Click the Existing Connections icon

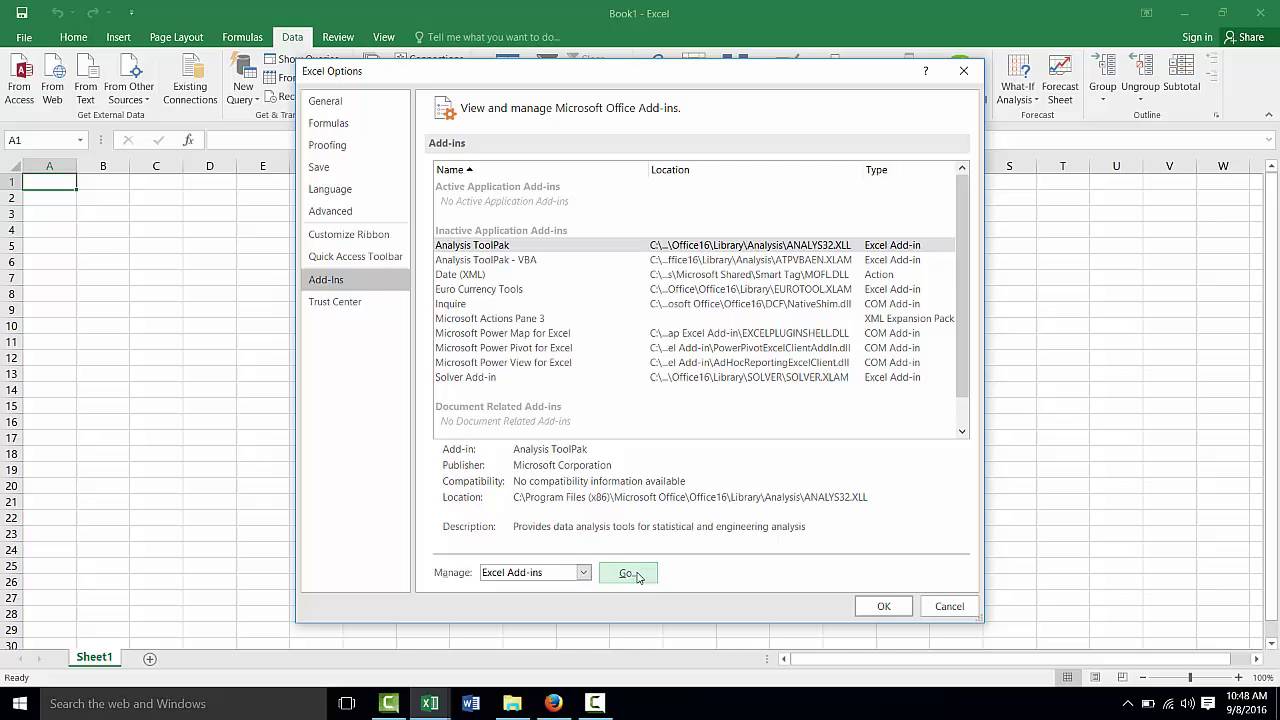(190, 80)
